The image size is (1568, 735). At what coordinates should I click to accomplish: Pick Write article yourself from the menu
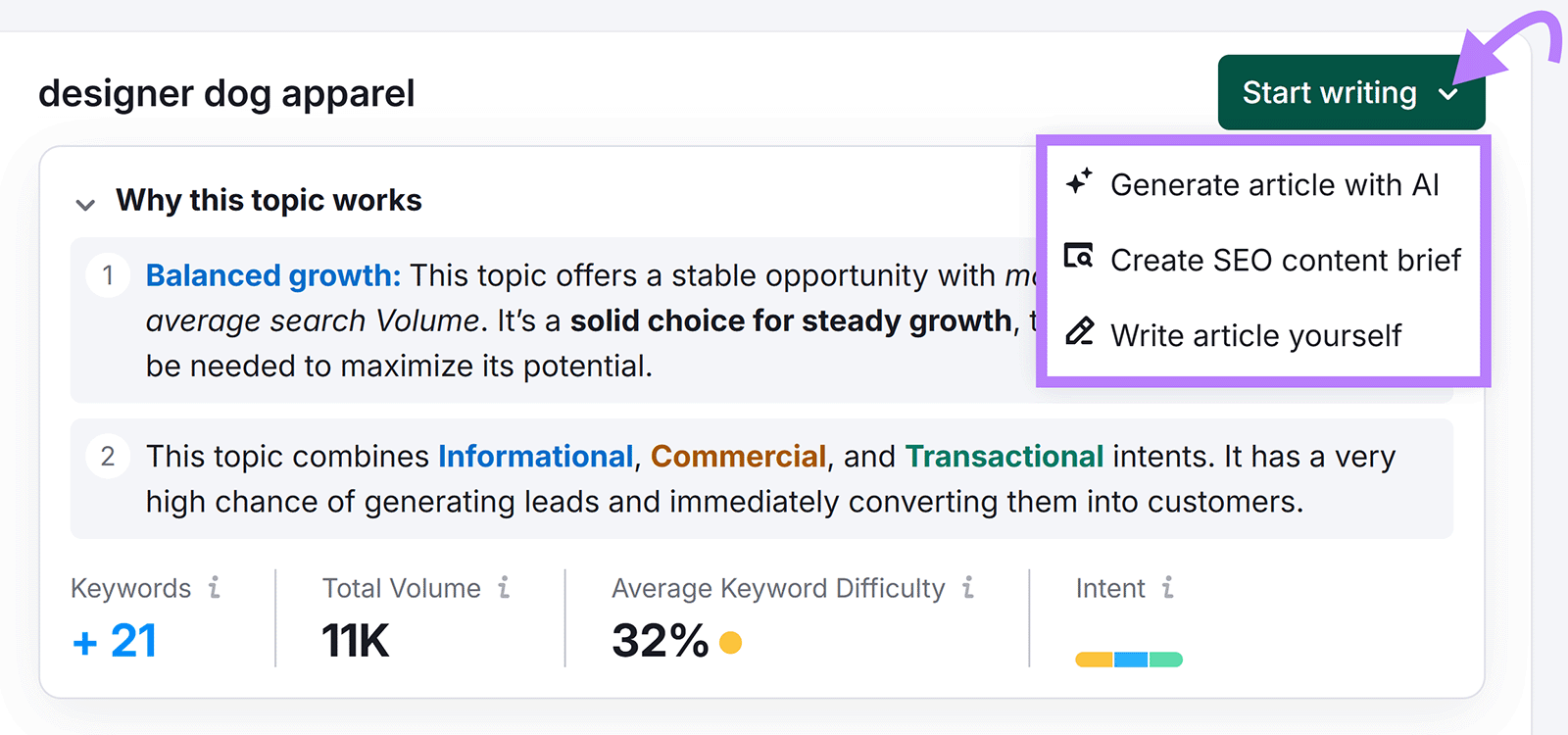[x=1255, y=334]
